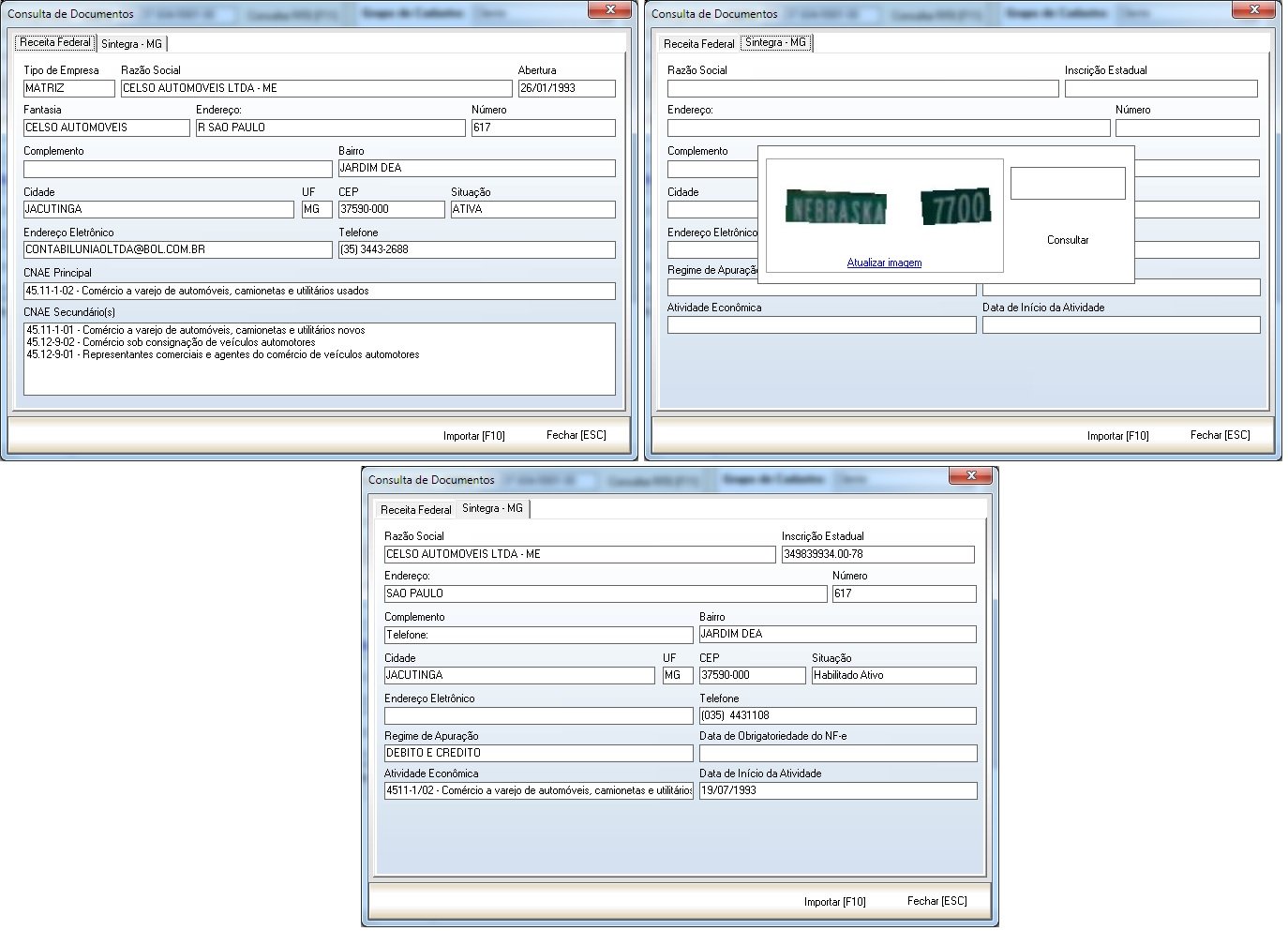Click Atualizar imagem link under captcha
Viewport: 1288px width, 931px height.
click(x=884, y=263)
